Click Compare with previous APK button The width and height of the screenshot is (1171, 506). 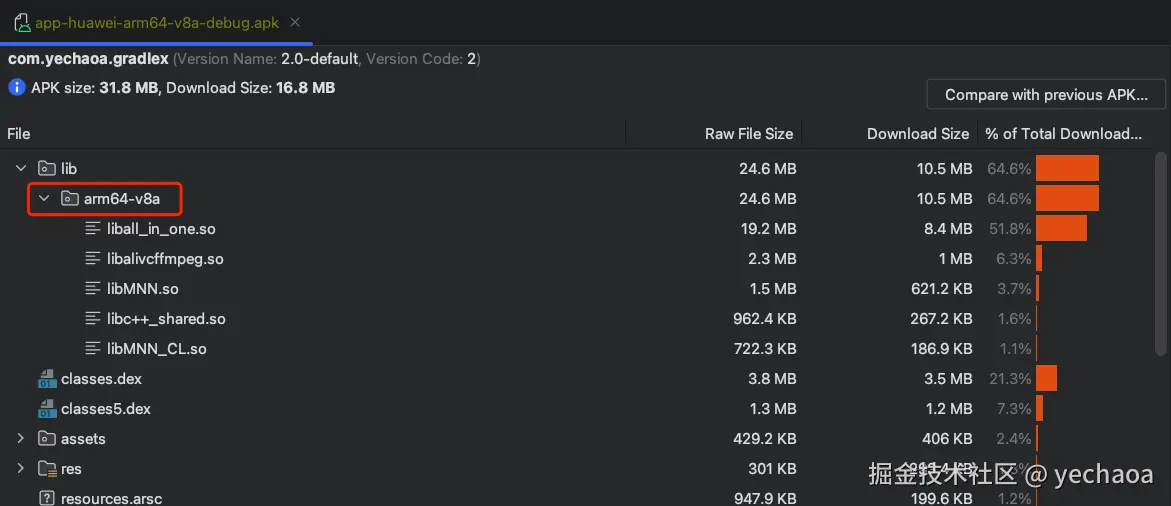pyautogui.click(x=1046, y=95)
